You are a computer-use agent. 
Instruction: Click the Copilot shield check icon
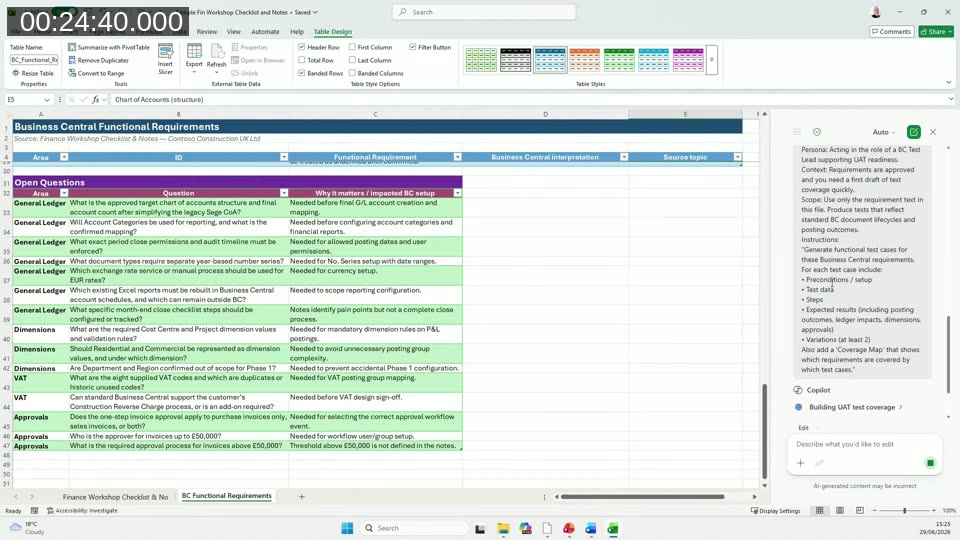coord(817,132)
